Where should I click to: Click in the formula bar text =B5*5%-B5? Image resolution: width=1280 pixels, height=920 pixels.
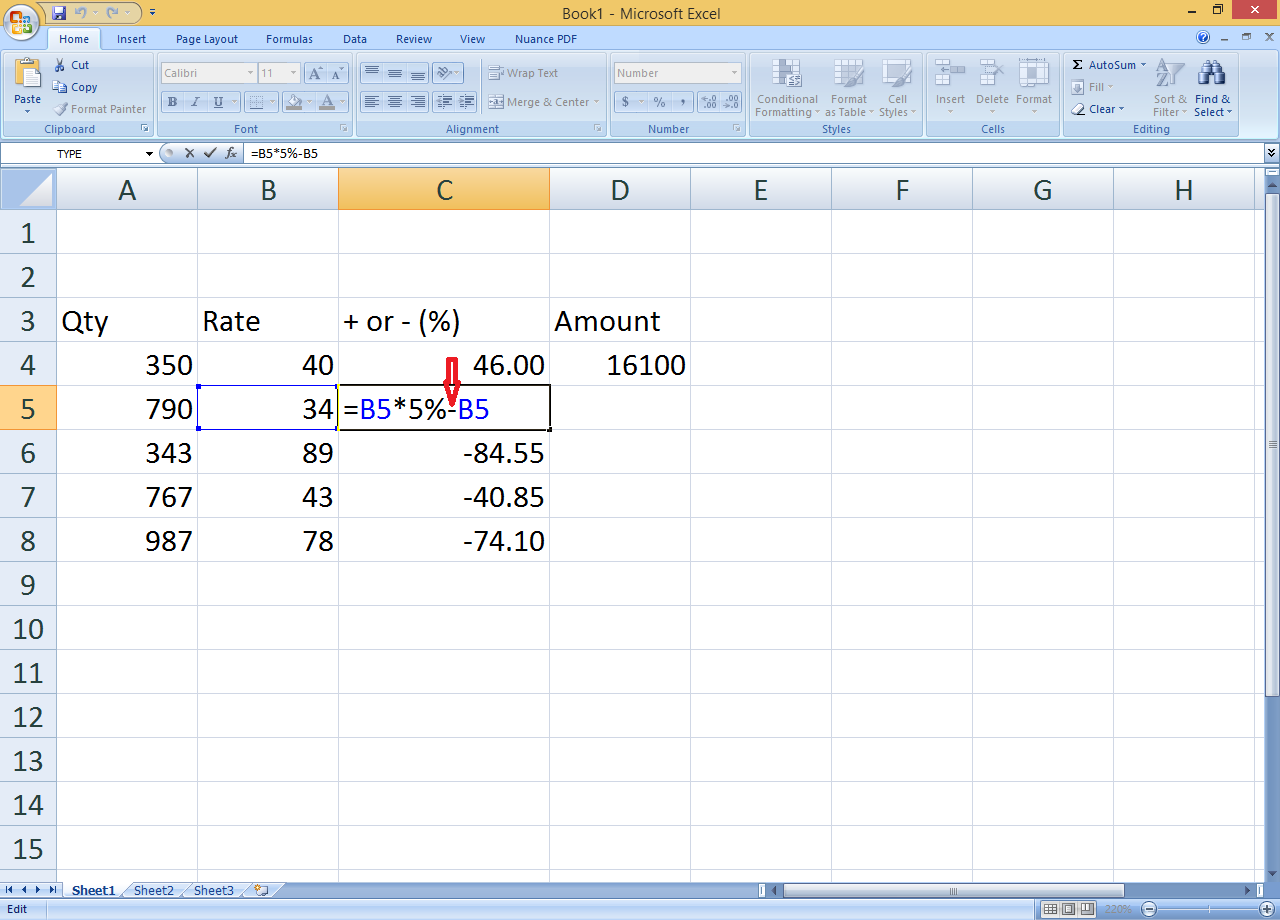click(285, 154)
